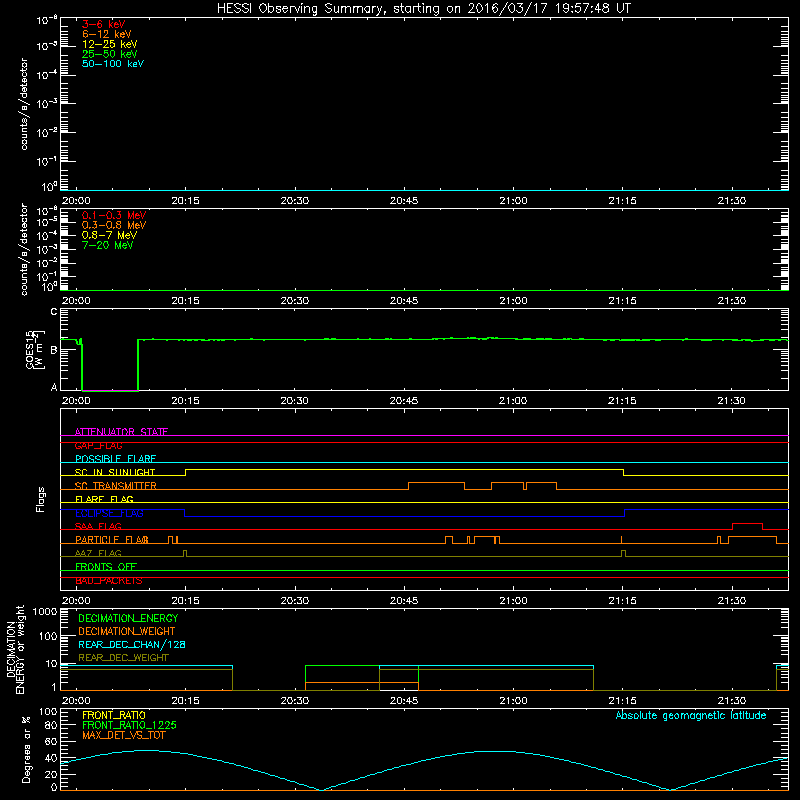Click the A class label on GOES axis

54,387
